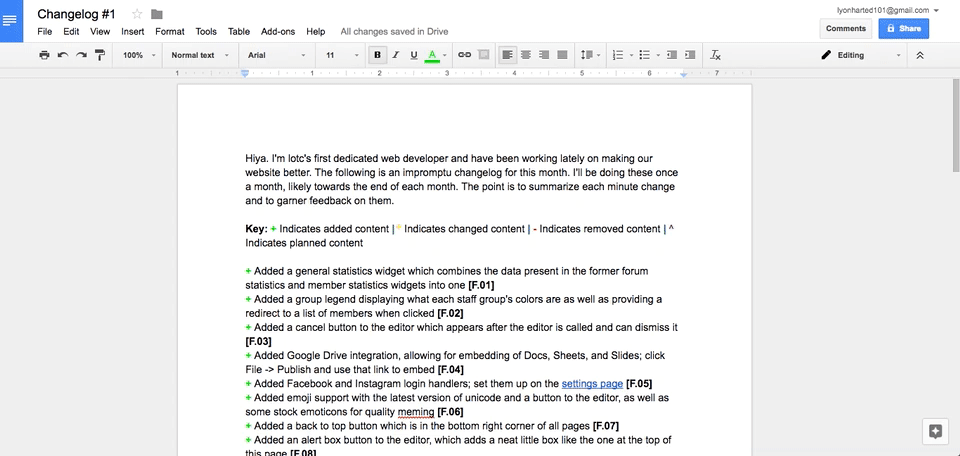This screenshot has height=456, width=960.
Task: Increase the indent
Action: pyautogui.click(x=690, y=55)
